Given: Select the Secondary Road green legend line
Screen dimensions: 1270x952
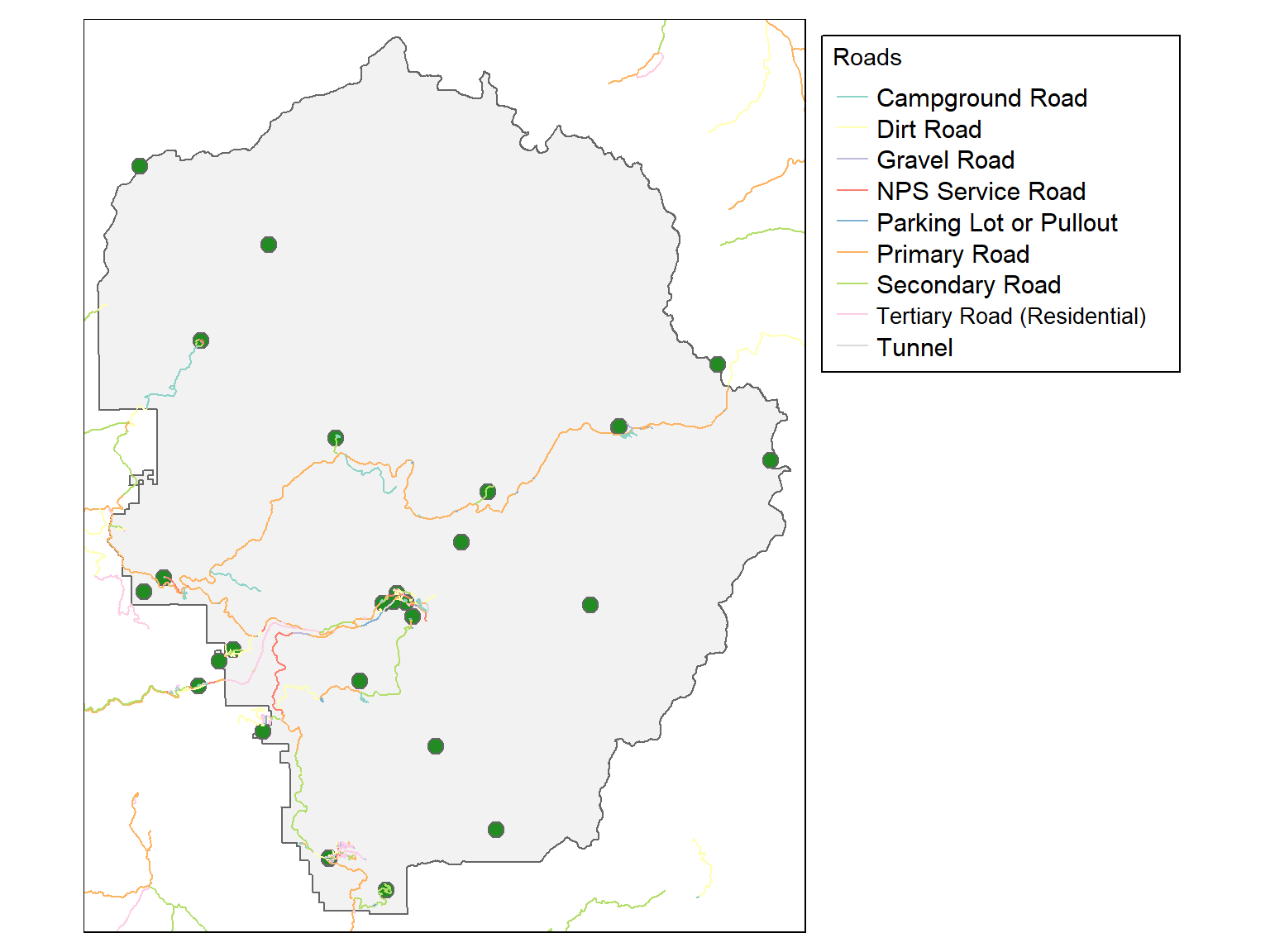Looking at the screenshot, I should 852,285.
